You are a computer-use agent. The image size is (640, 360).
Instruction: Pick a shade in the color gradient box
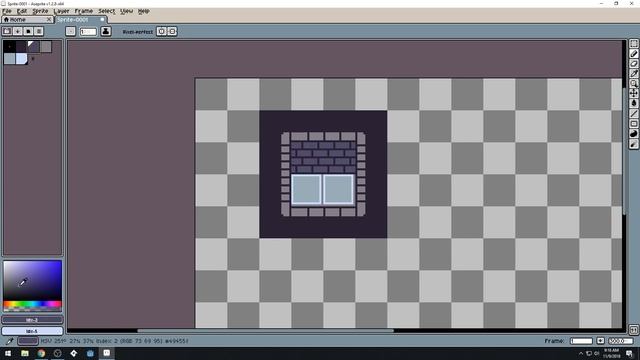33,281
